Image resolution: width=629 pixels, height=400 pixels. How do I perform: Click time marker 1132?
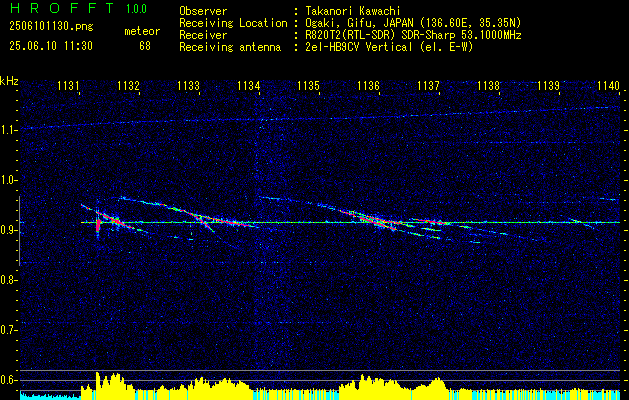click(128, 86)
